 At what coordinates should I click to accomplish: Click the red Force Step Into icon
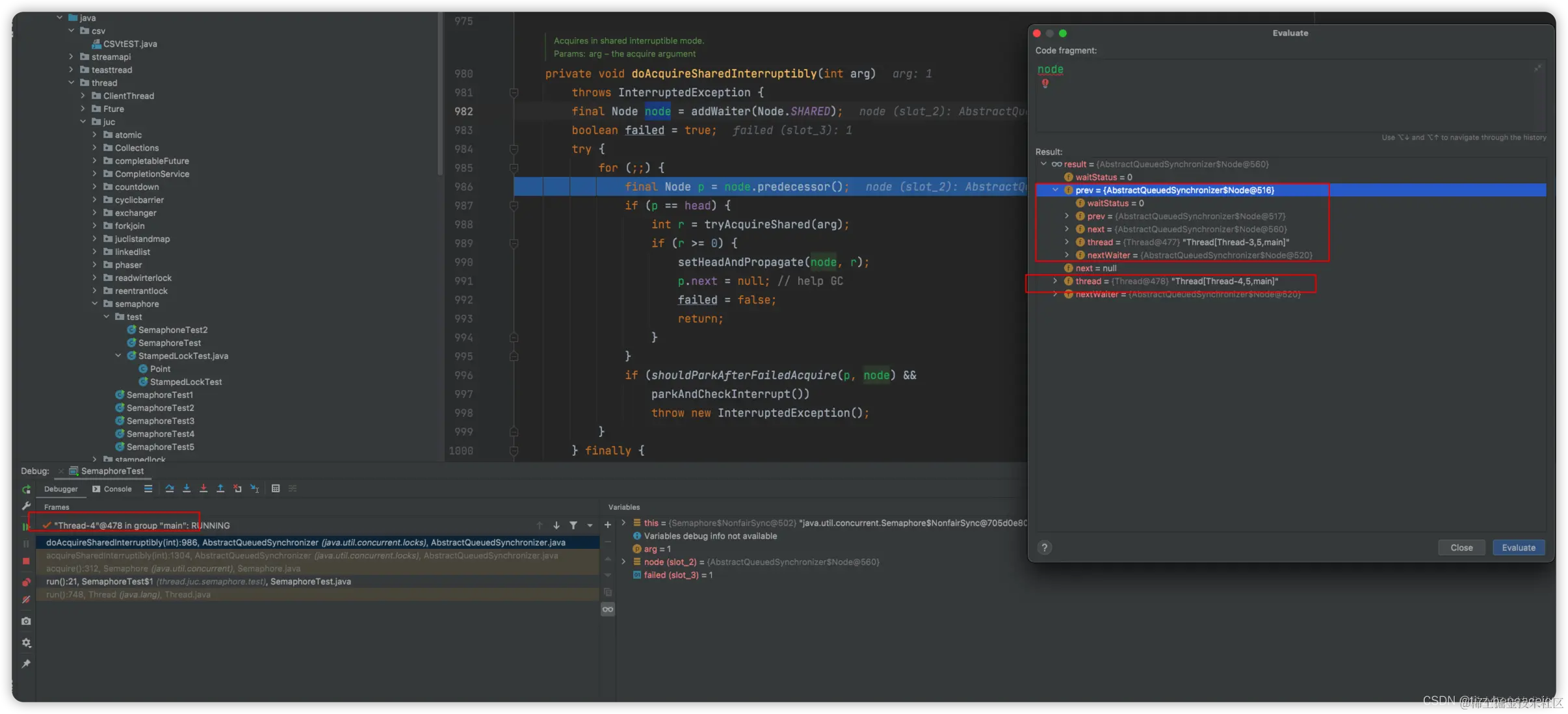(x=203, y=488)
